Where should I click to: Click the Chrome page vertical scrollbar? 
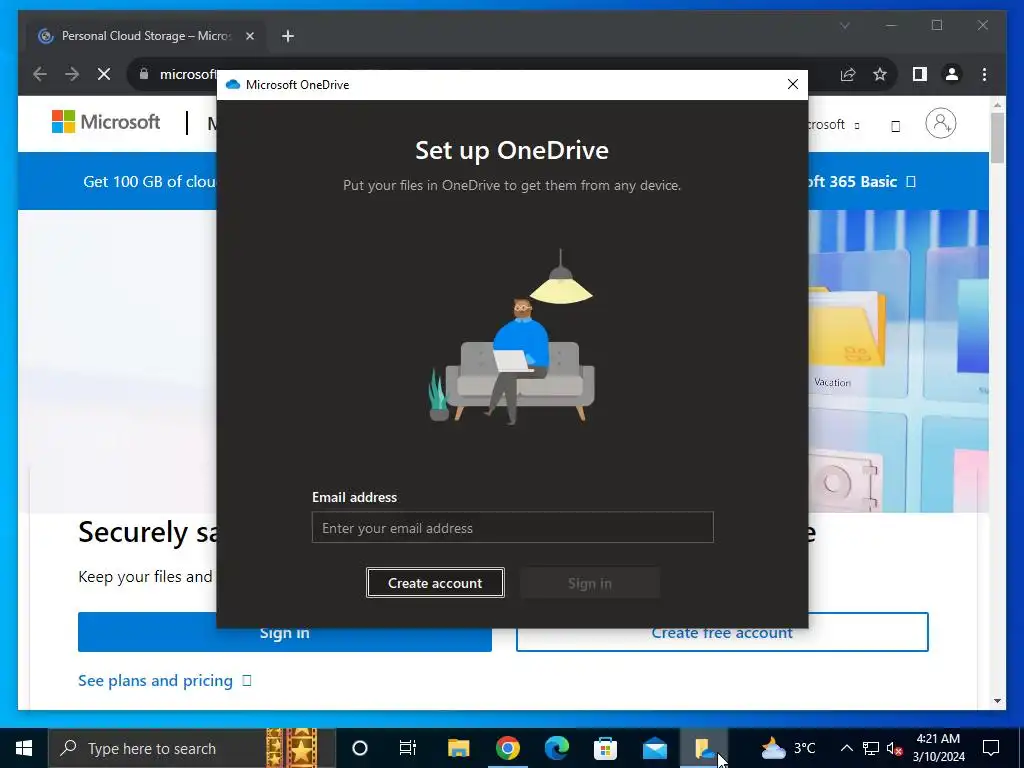click(997, 138)
